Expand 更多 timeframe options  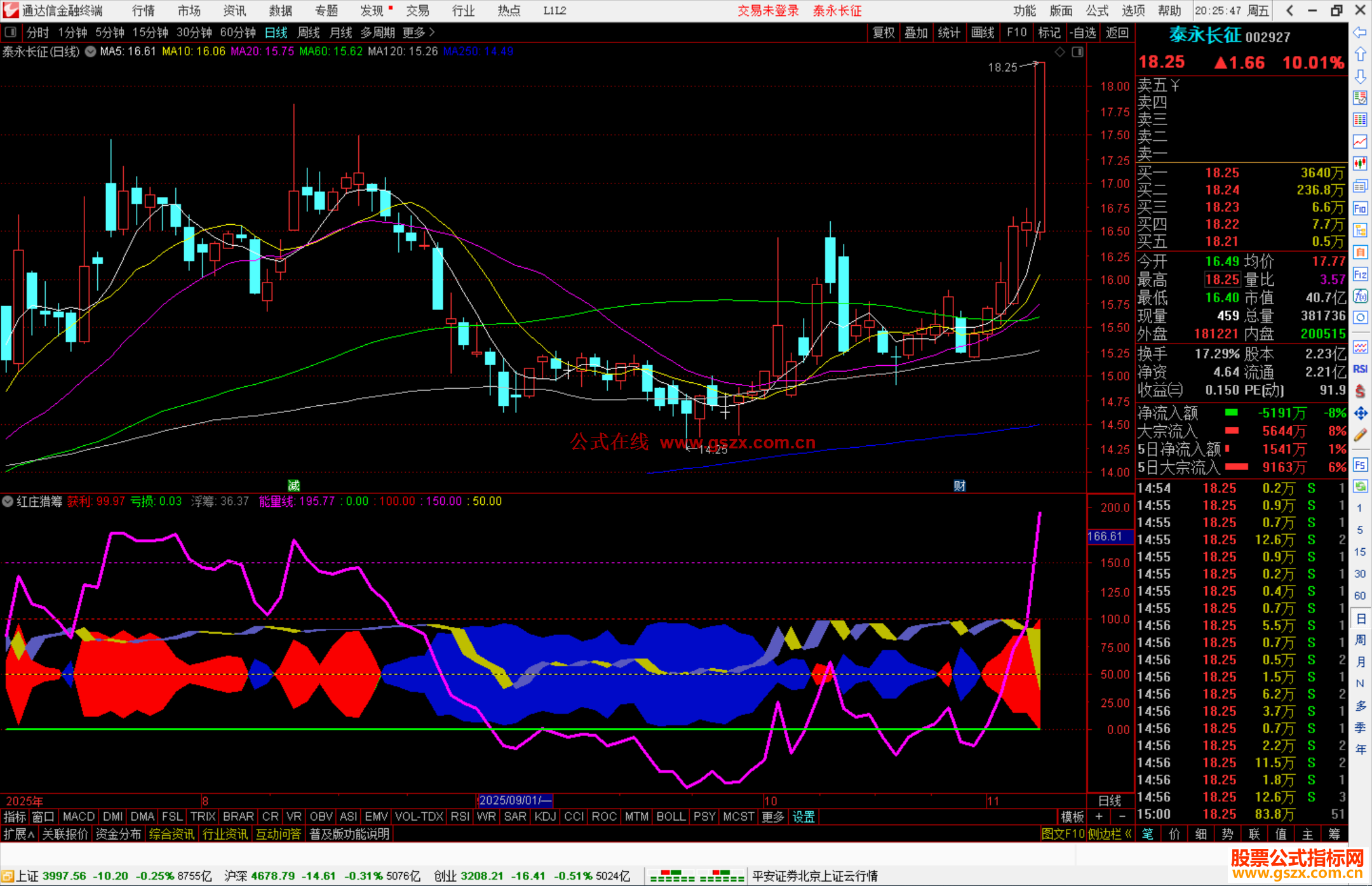419,32
